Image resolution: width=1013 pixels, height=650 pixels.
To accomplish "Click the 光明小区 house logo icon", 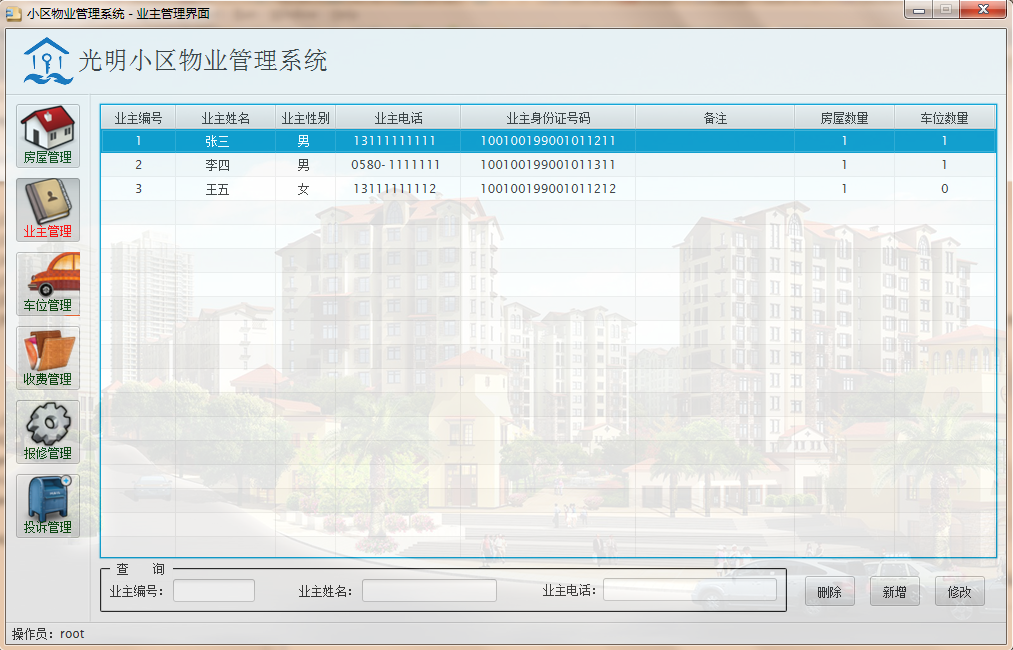I will click(x=47, y=61).
